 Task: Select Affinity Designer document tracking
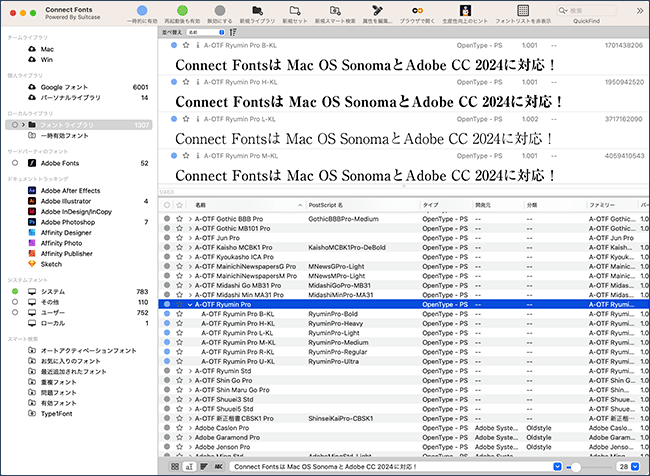[x=66, y=233]
